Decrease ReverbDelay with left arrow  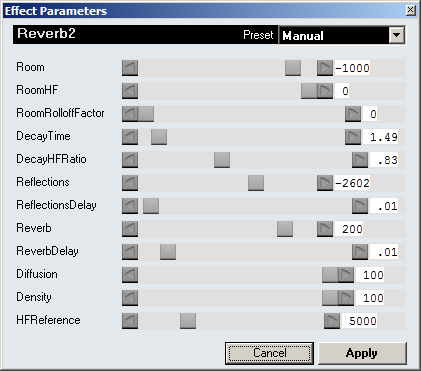130,252
